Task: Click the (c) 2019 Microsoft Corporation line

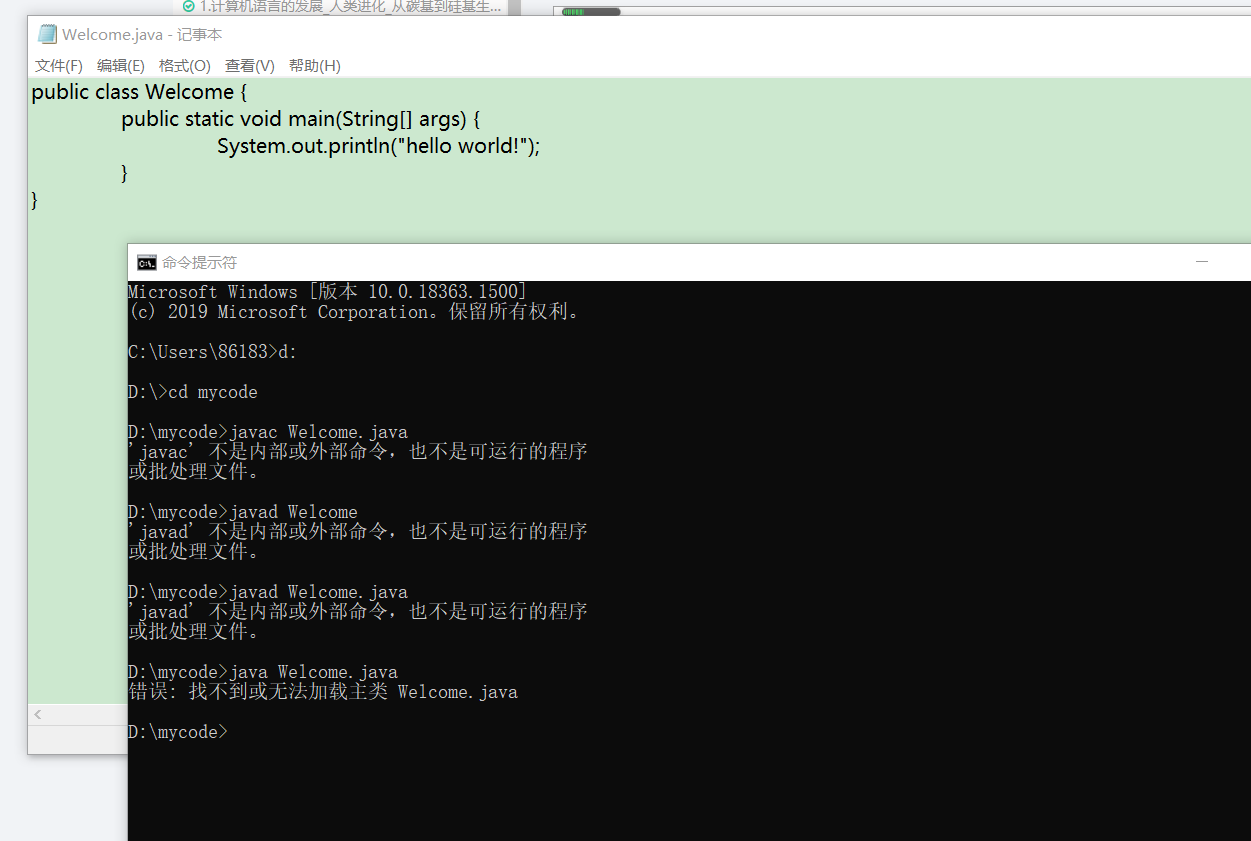Action: 354,312
